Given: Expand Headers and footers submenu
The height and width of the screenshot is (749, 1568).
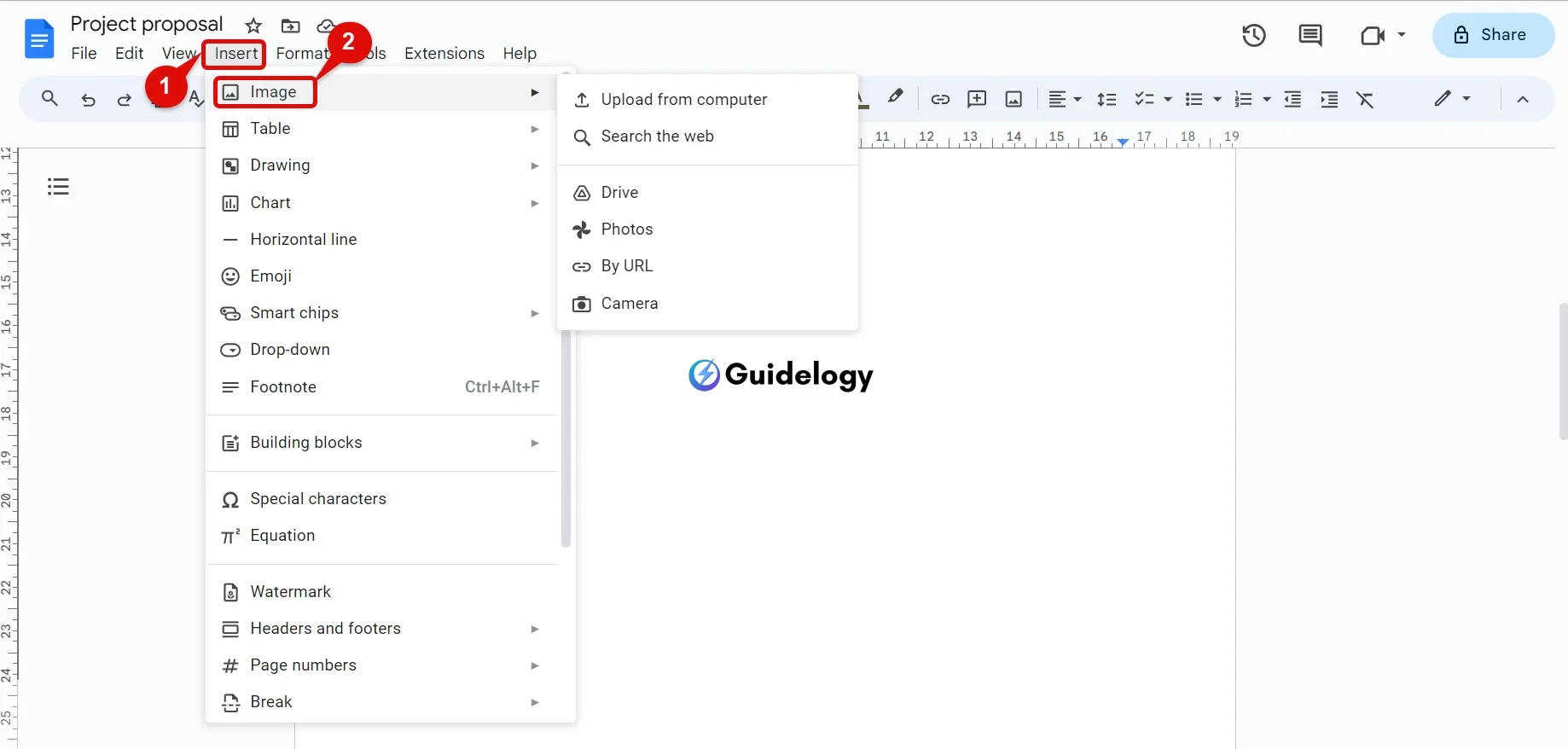Looking at the screenshot, I should point(381,629).
